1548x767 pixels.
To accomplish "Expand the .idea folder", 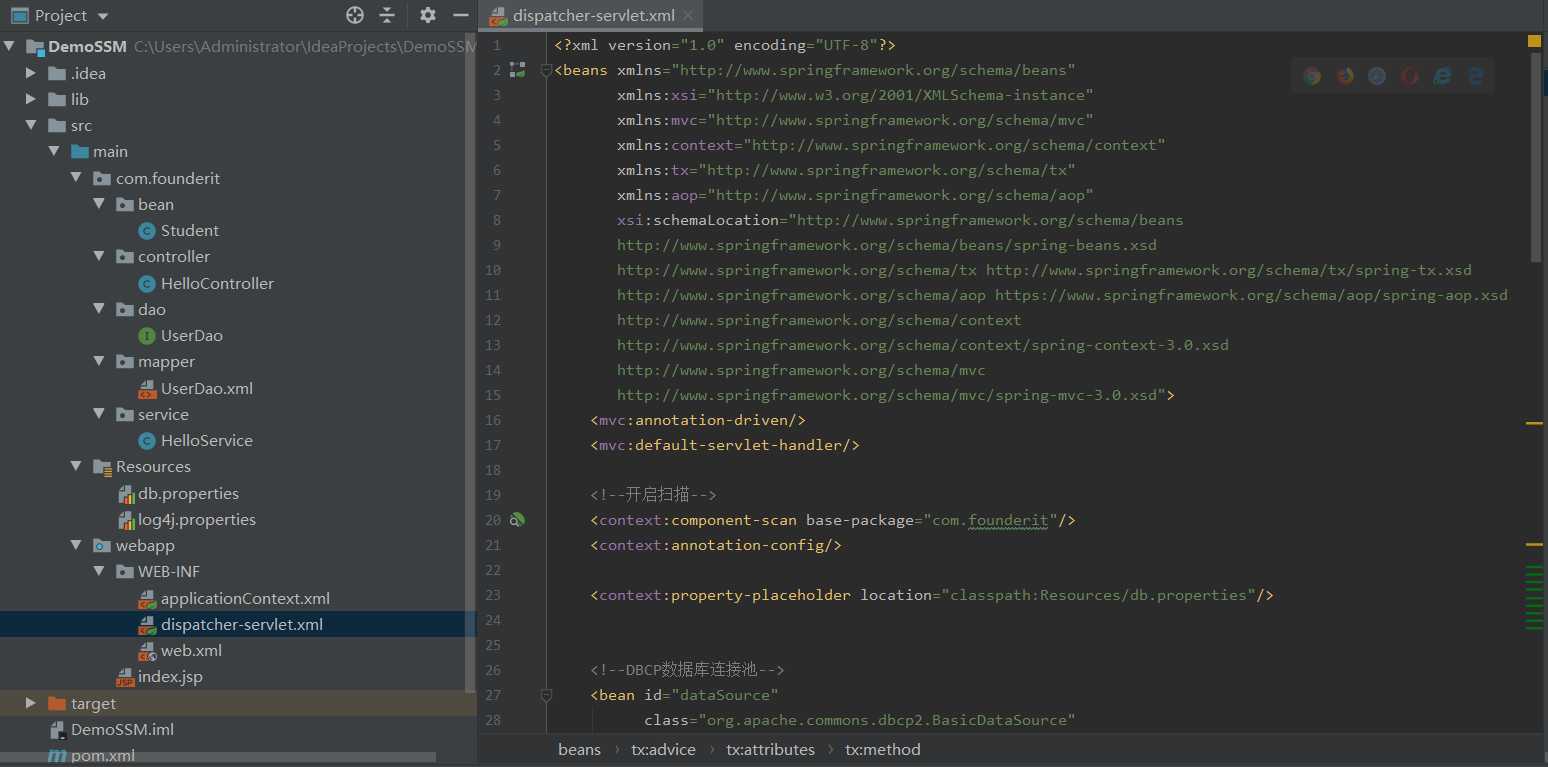I will tap(31, 73).
